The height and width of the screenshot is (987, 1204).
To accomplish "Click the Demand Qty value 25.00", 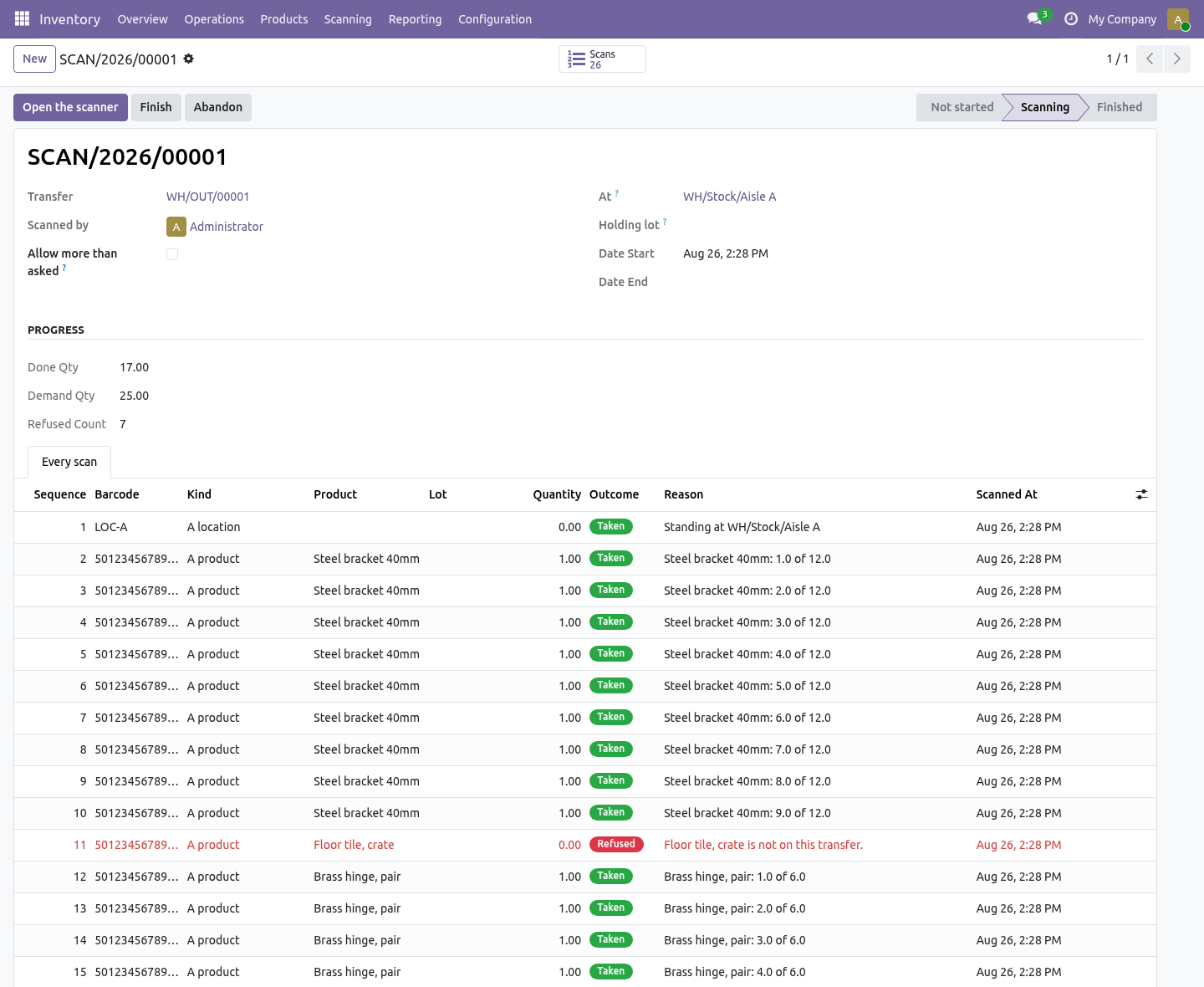I will tap(134, 396).
